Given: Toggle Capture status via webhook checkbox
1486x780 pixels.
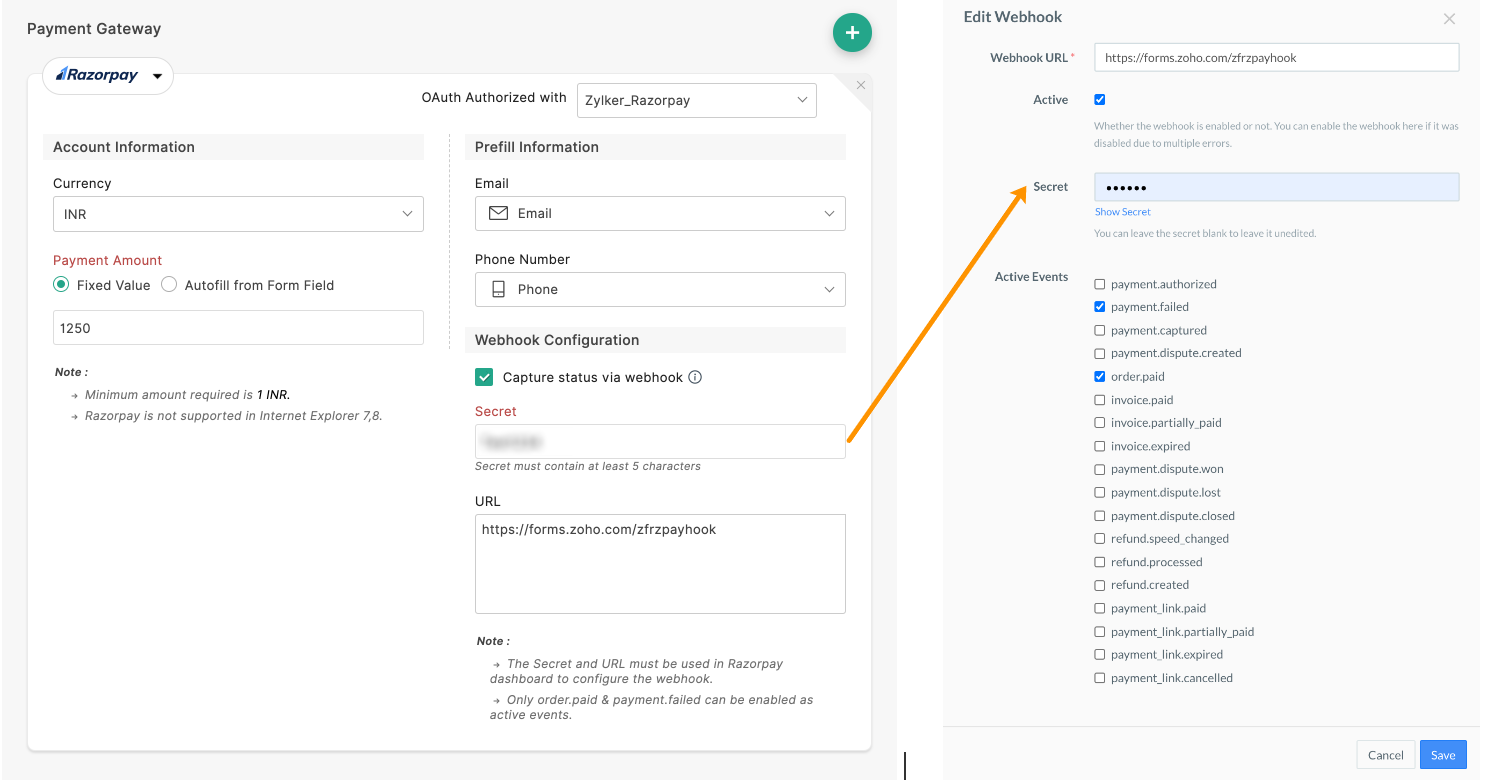Looking at the screenshot, I should click(484, 377).
